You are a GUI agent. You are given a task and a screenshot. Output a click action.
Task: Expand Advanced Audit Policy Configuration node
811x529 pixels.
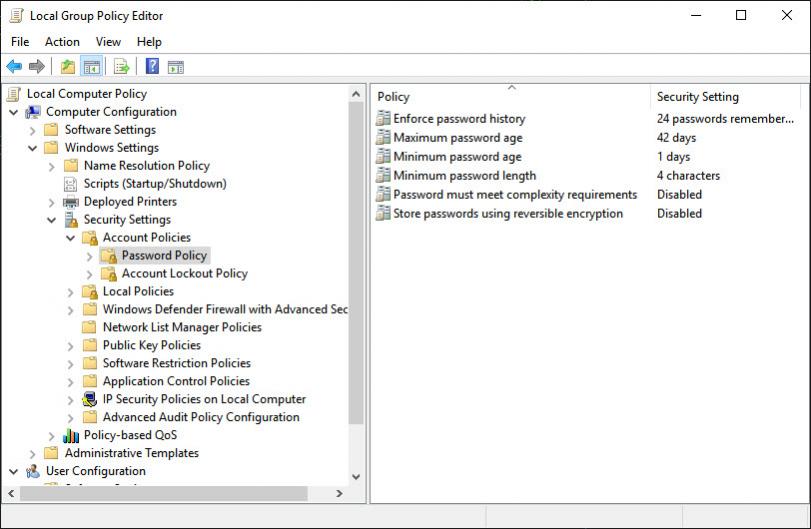[71, 418]
